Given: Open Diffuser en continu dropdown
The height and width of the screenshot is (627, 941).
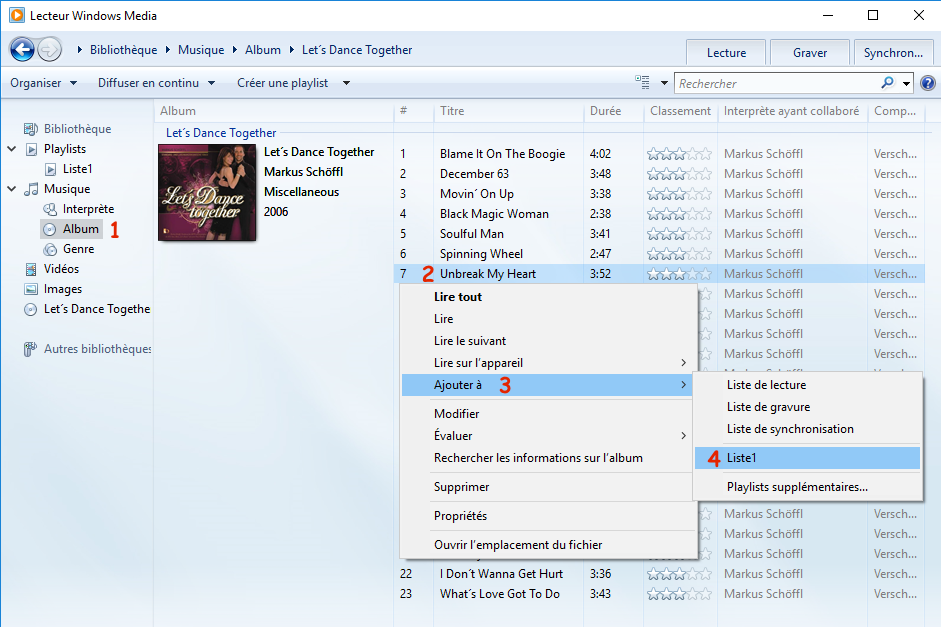Looking at the screenshot, I should 157,83.
